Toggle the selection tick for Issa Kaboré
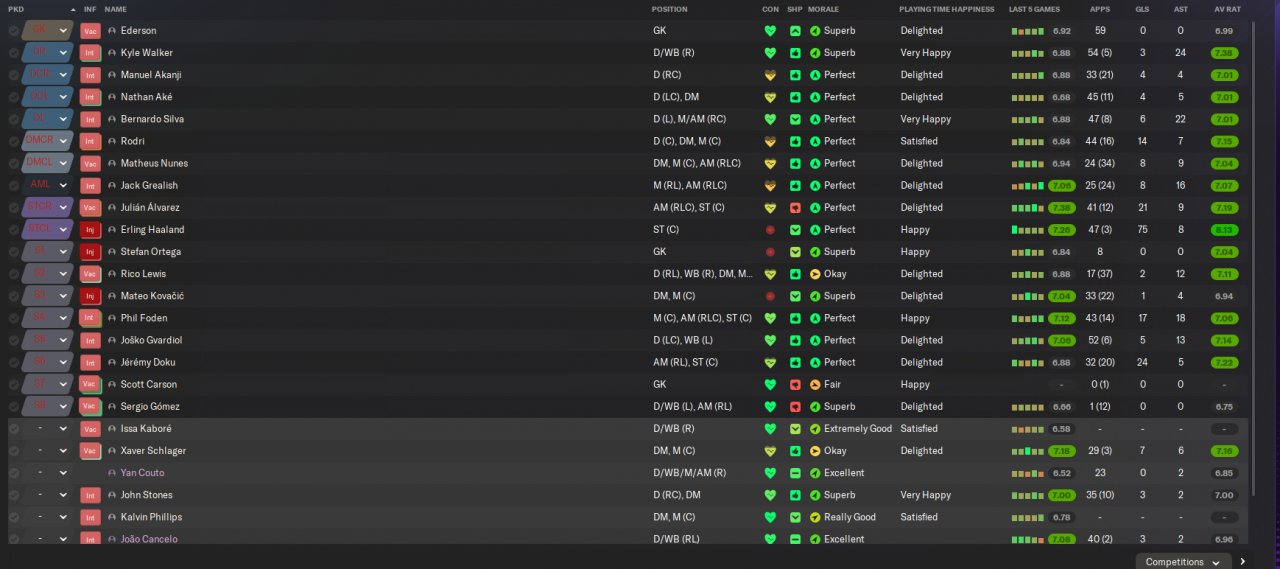 pos(14,429)
